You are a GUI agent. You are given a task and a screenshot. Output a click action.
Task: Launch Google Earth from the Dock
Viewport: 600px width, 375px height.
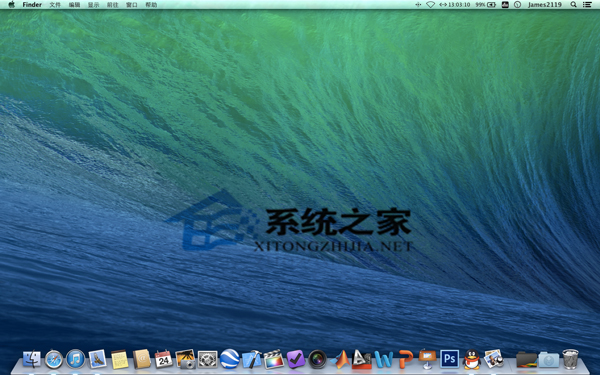pos(230,359)
